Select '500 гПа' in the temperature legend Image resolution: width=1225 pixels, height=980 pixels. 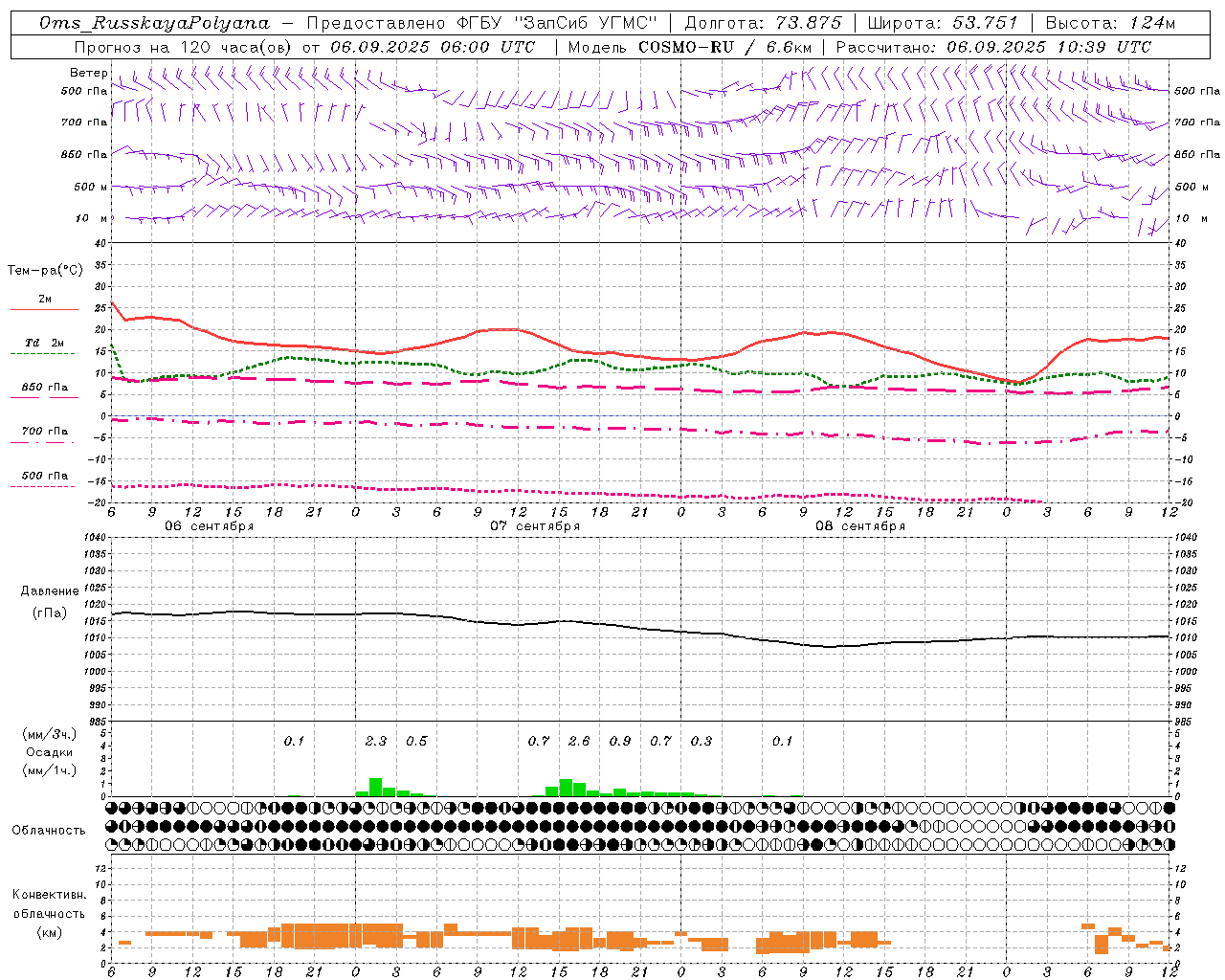(45, 476)
